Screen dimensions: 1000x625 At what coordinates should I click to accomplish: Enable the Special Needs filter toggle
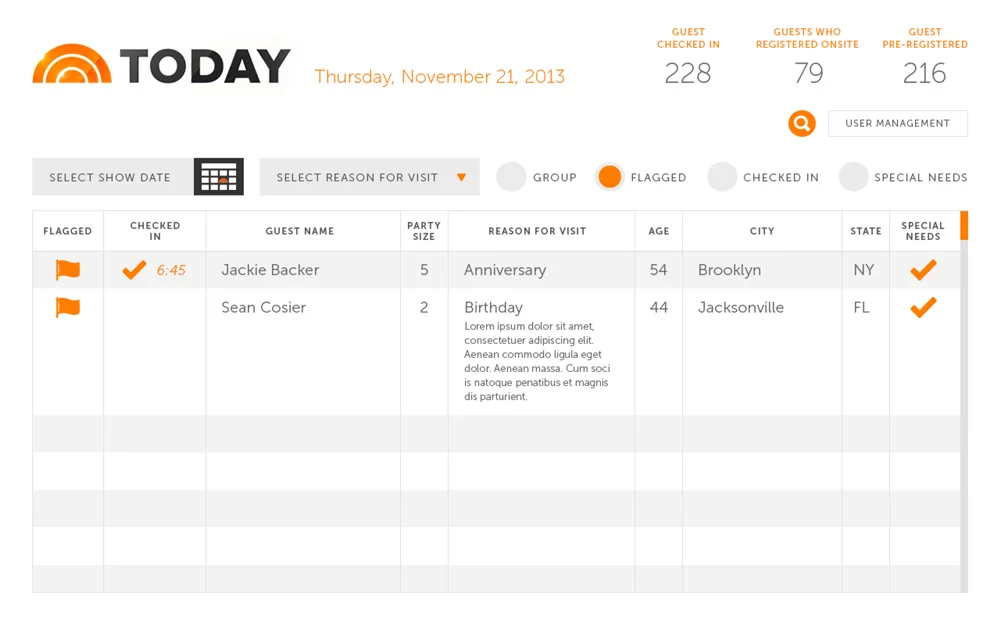pyautogui.click(x=853, y=177)
